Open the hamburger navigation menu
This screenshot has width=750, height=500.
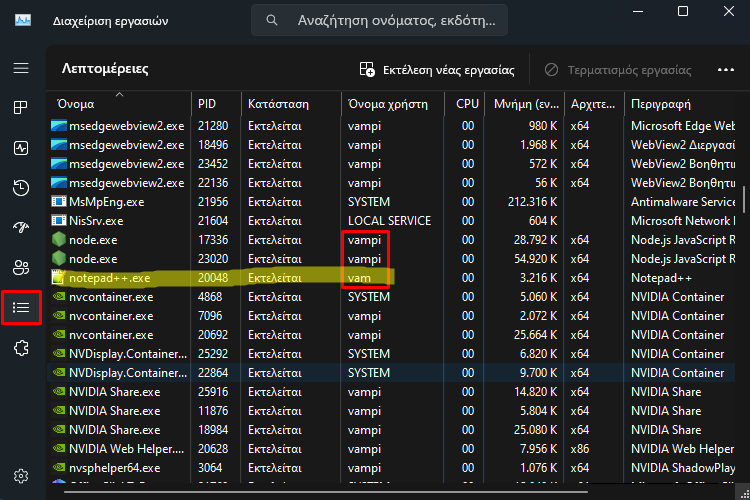21,68
